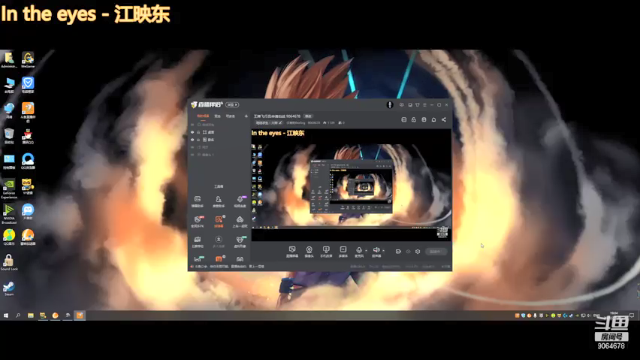
Task: Open the Steam desktop shortcut
Action: click(x=9, y=288)
